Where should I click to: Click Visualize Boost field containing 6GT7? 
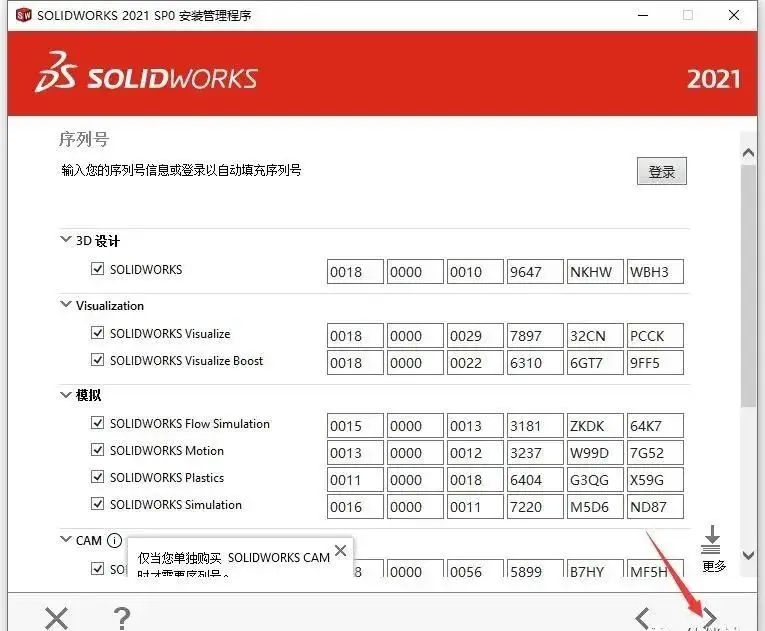click(595, 363)
